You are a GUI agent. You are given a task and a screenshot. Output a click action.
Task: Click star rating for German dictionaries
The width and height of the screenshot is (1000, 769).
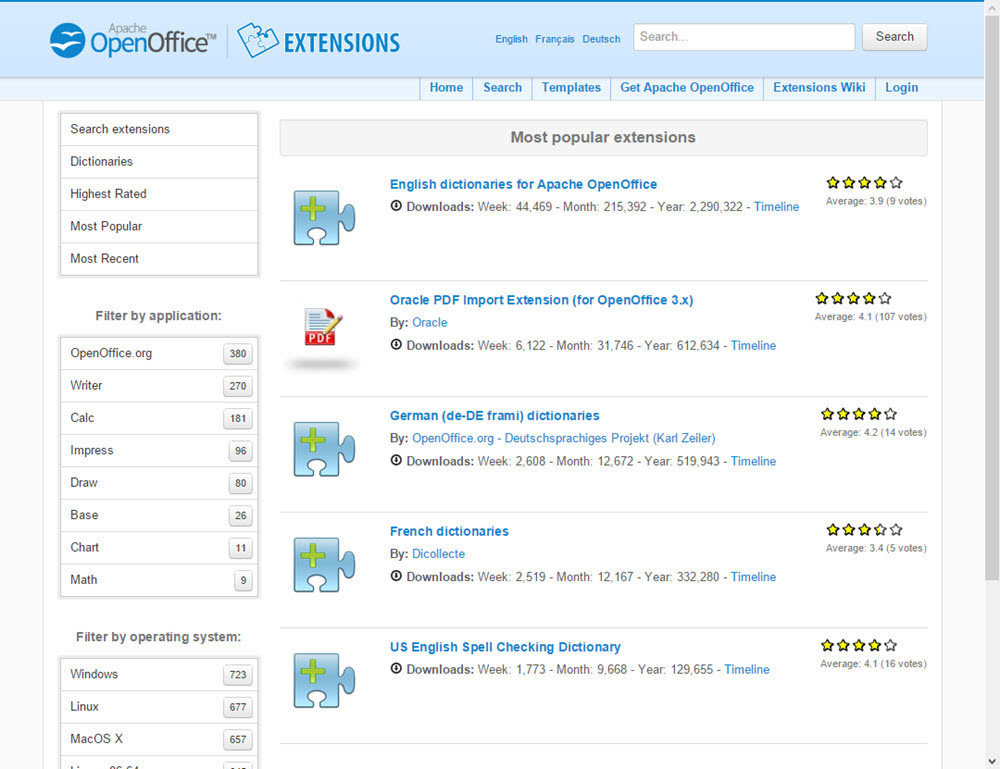pos(859,414)
